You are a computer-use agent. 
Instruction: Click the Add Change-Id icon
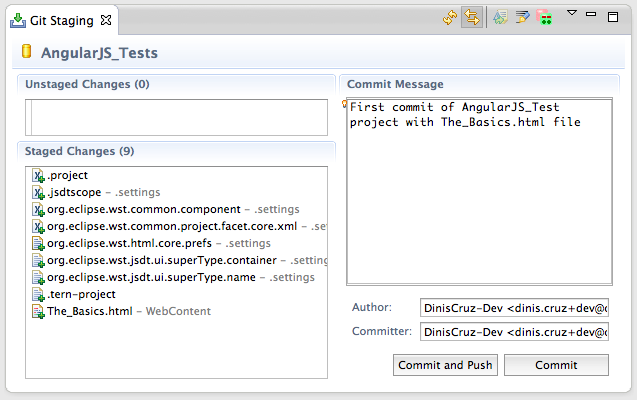point(543,18)
